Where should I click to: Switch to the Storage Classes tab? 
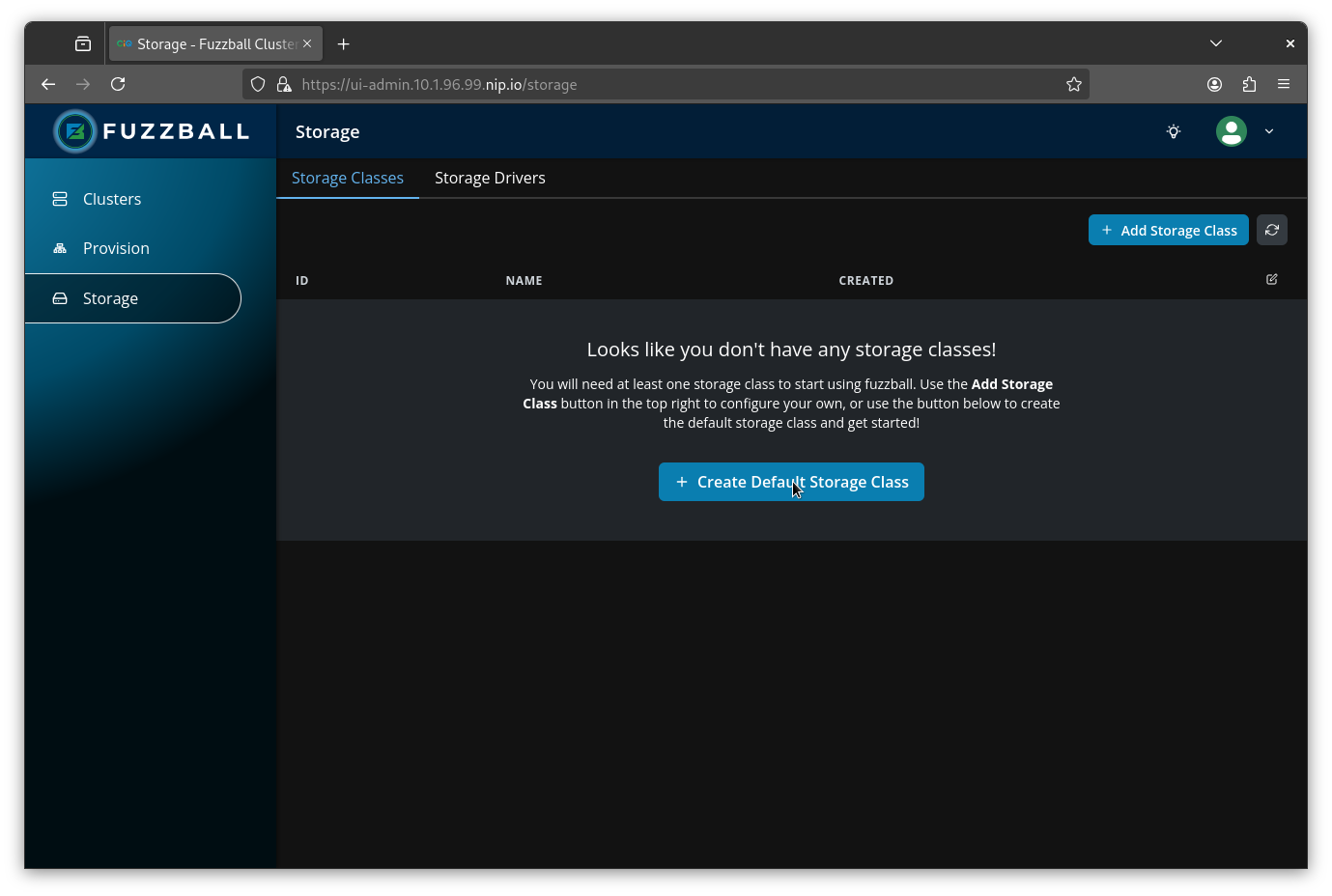(348, 178)
